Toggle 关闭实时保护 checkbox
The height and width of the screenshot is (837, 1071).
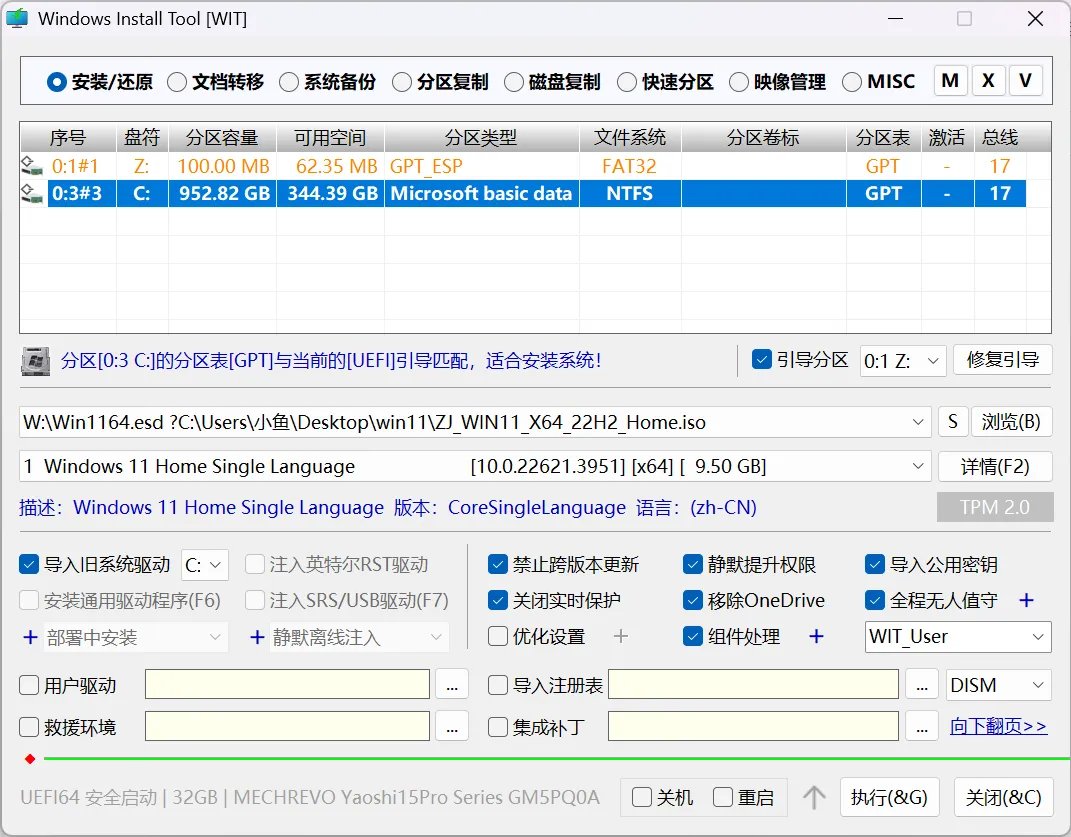498,601
